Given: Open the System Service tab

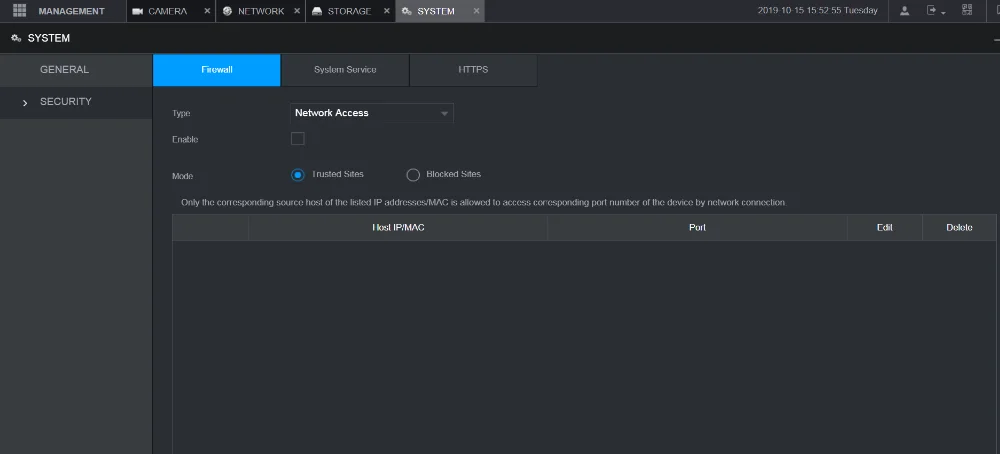Looking at the screenshot, I should point(345,70).
